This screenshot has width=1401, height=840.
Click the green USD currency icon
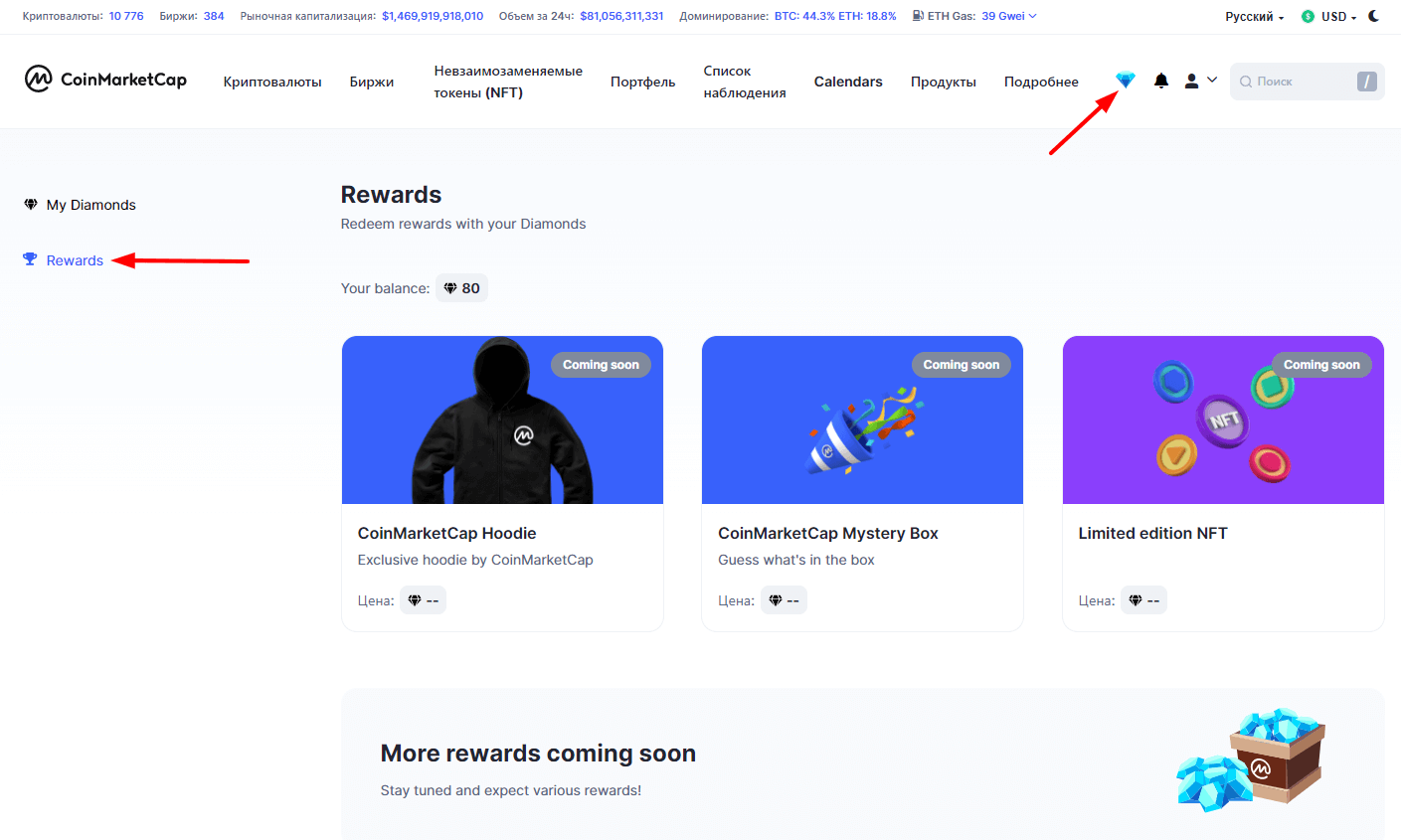click(x=1308, y=17)
